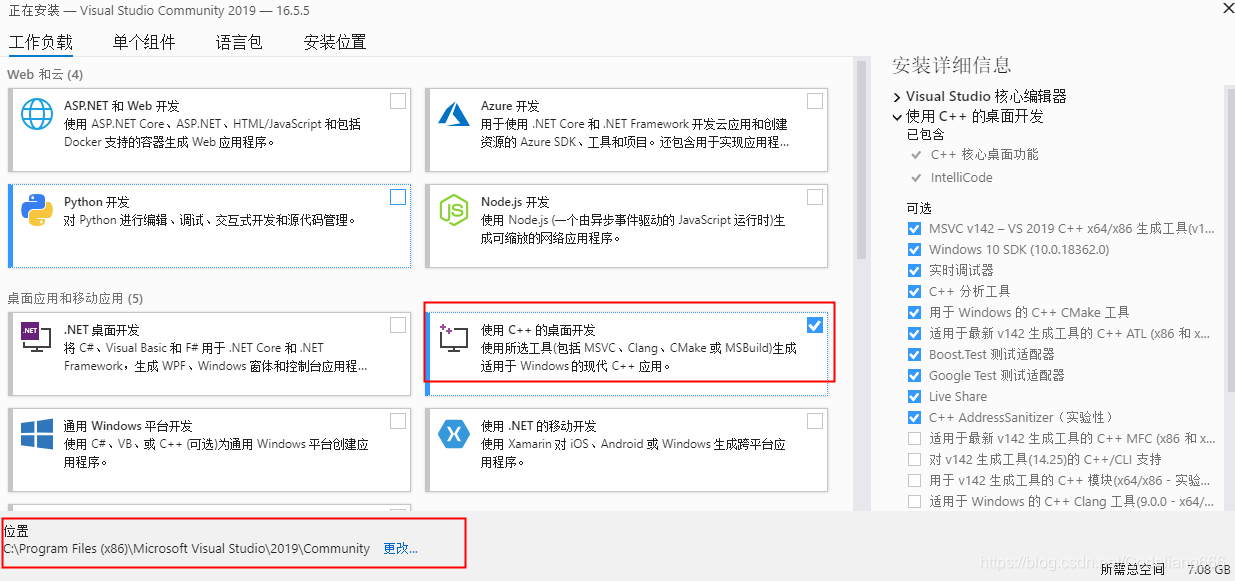
Task: Click the 更改... location link
Action: coord(401,549)
